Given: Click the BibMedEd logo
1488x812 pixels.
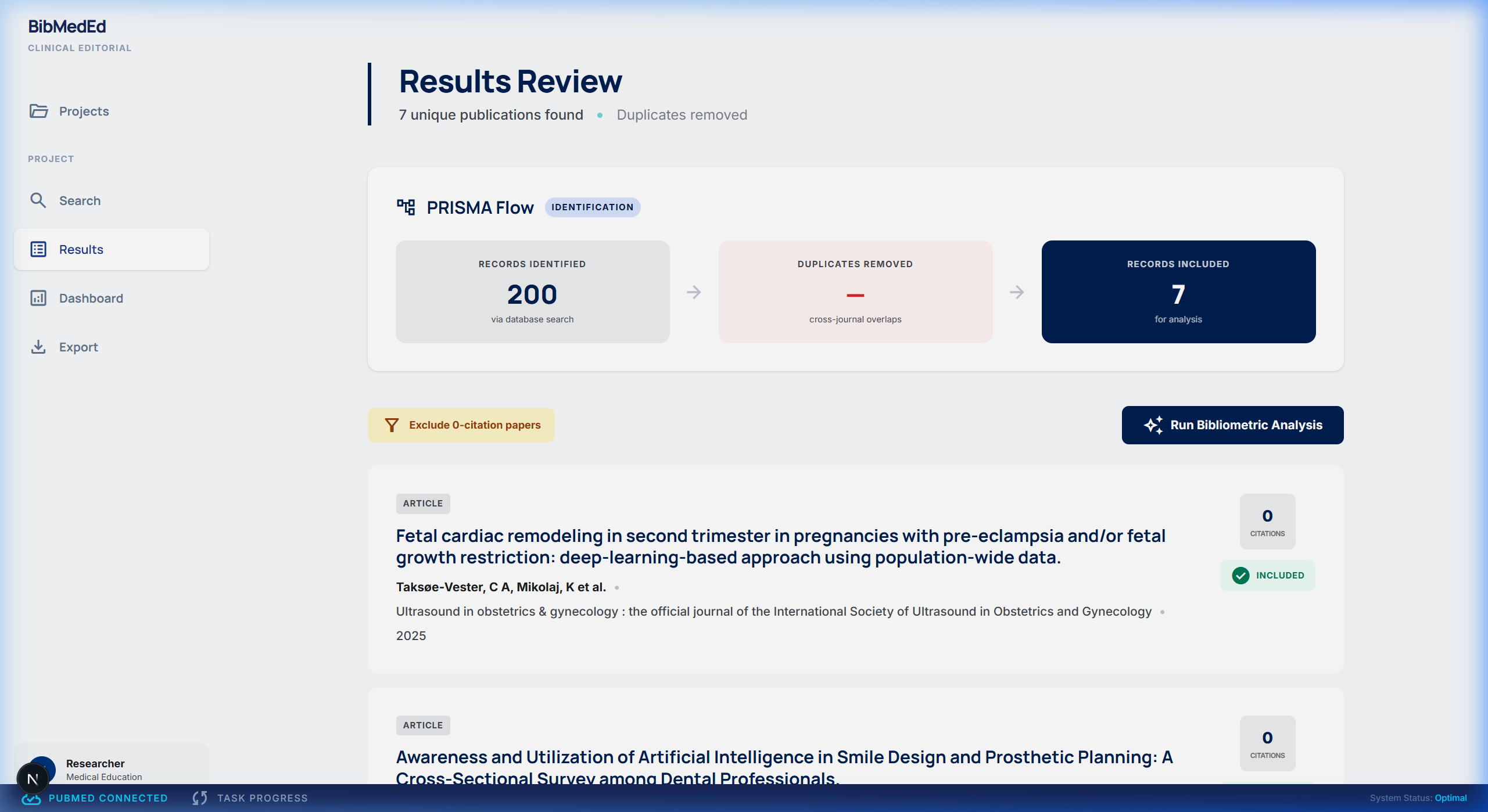Looking at the screenshot, I should [x=67, y=27].
